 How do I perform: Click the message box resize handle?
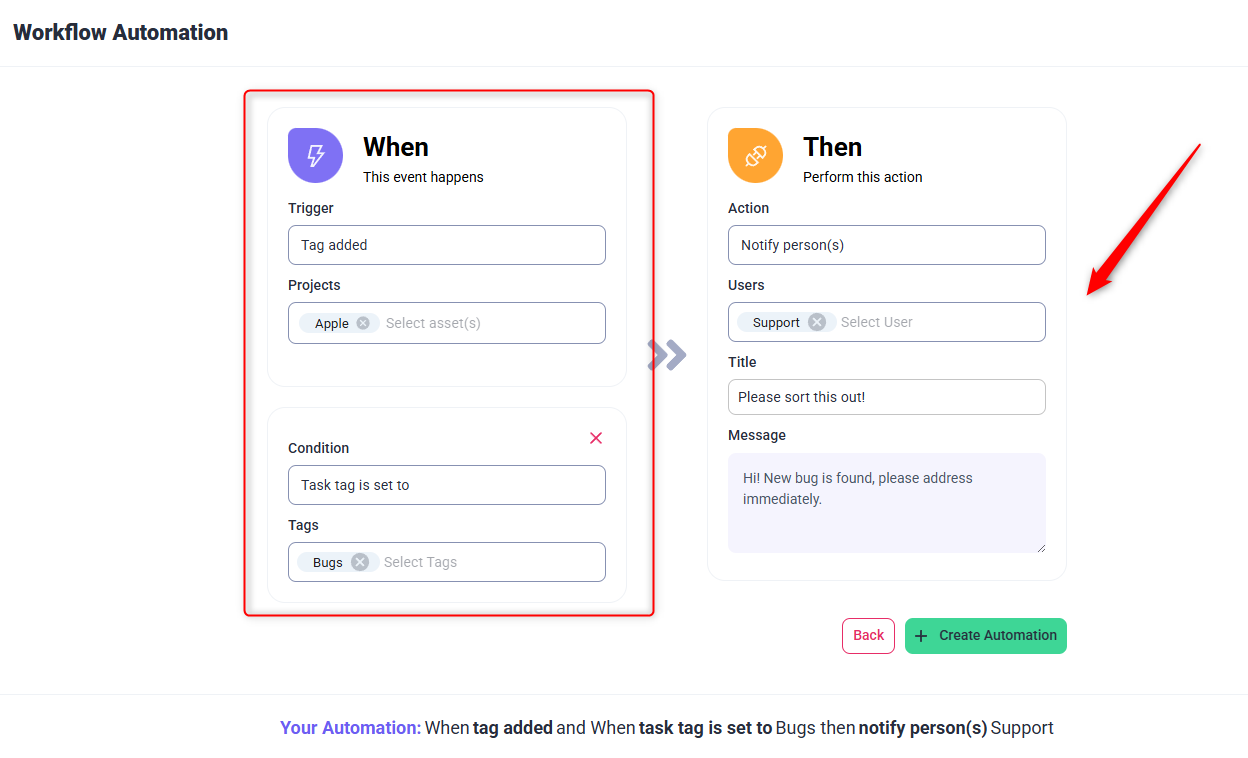pos(1040,547)
